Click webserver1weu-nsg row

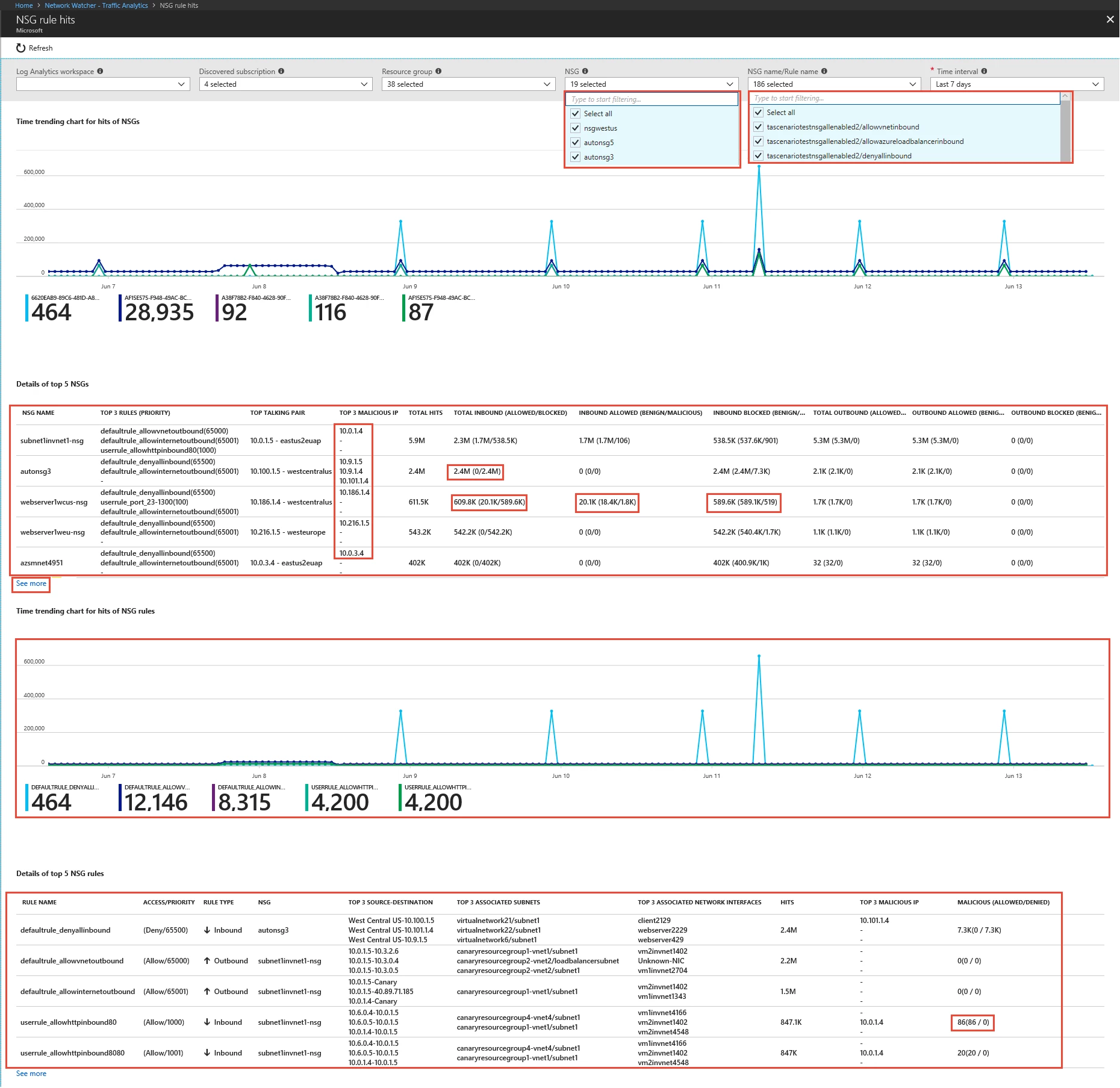click(x=560, y=532)
